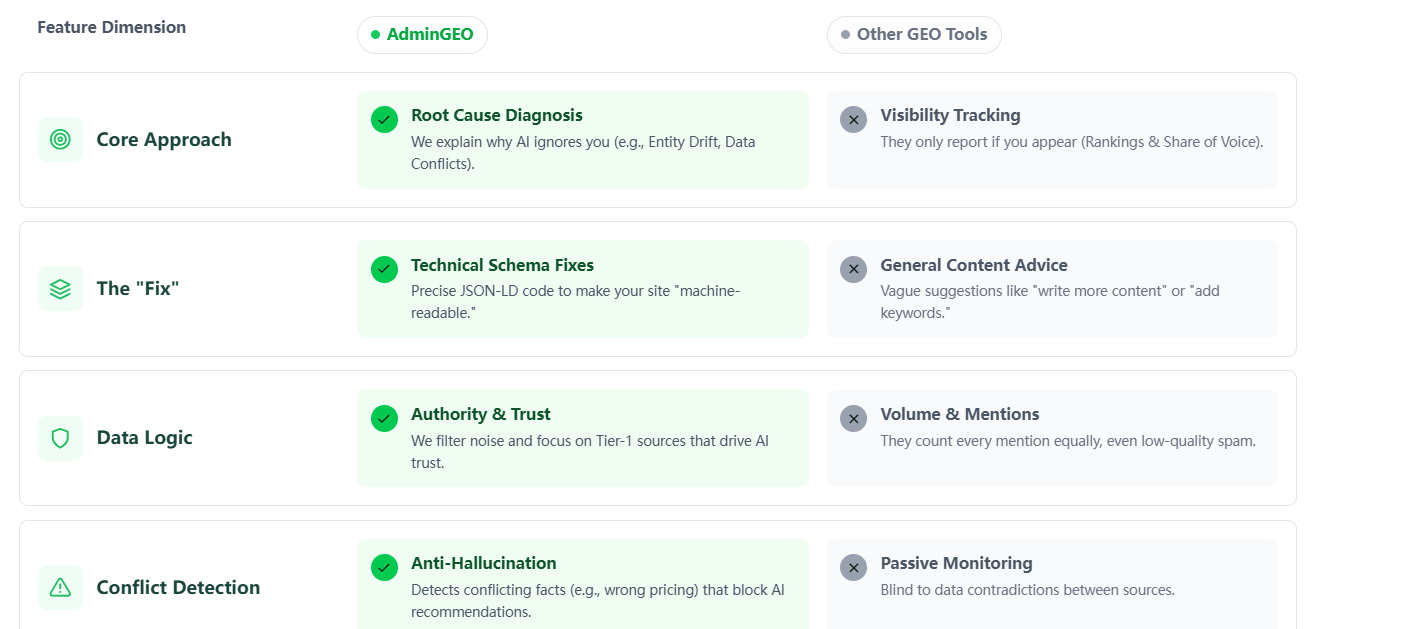Viewport: 1411px width, 629px height.
Task: Click green checkmark beside Authority & Trust
Action: click(384, 418)
